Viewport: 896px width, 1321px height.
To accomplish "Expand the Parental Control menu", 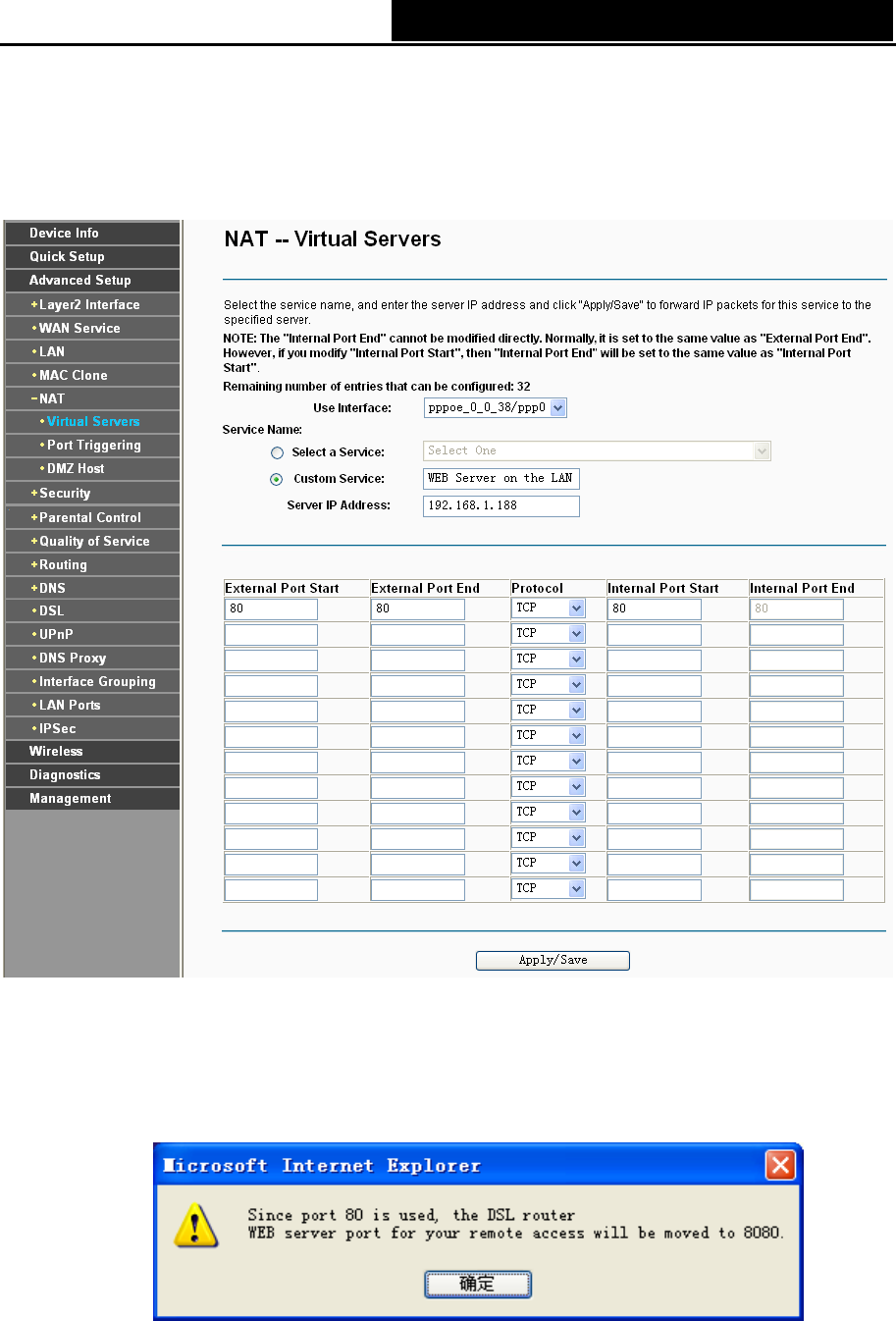I will pos(89,517).
